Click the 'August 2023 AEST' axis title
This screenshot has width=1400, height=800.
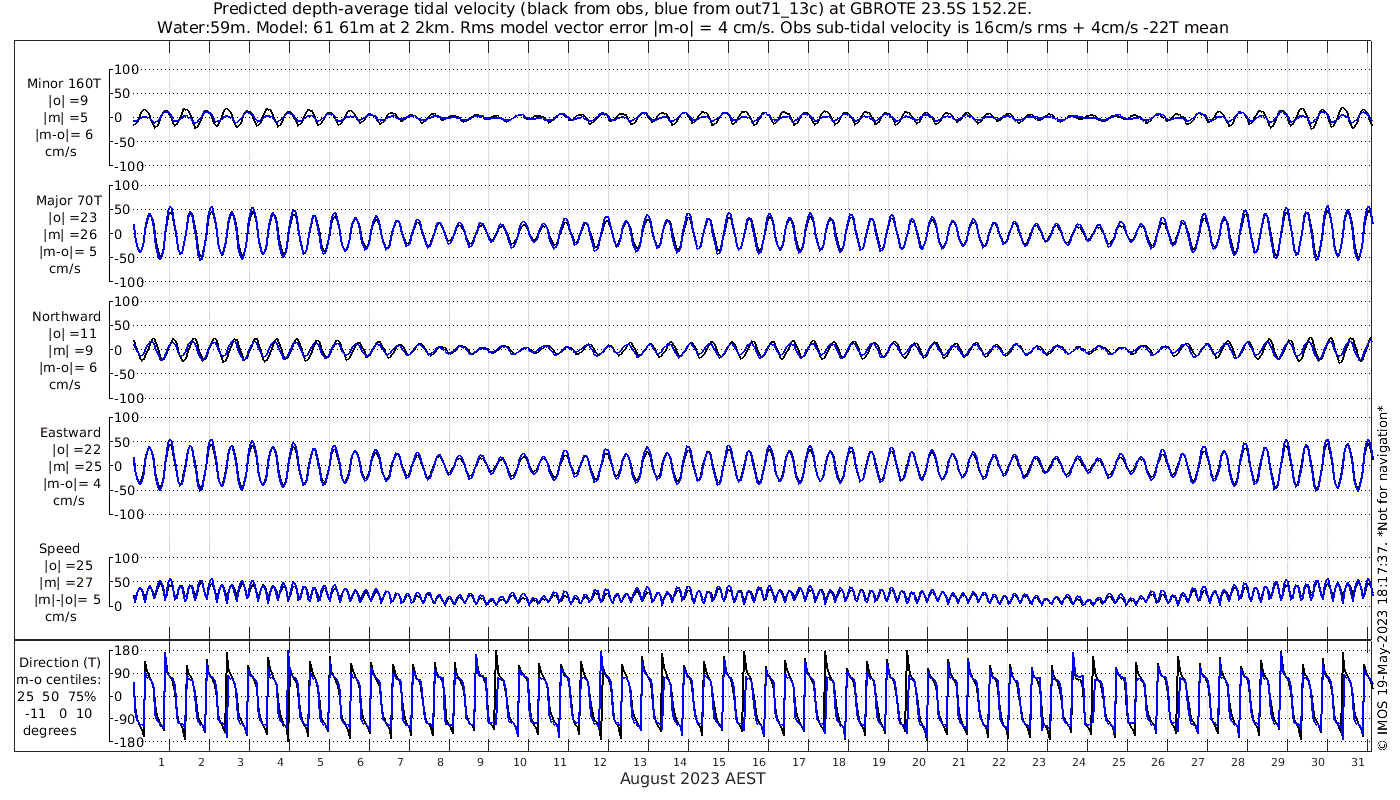pos(693,779)
